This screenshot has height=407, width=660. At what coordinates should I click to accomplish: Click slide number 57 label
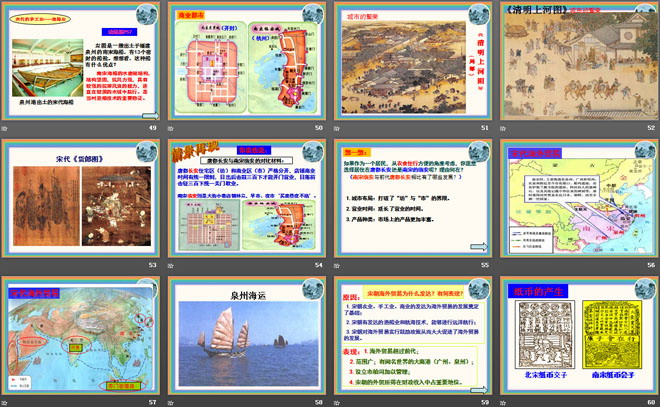152,402
